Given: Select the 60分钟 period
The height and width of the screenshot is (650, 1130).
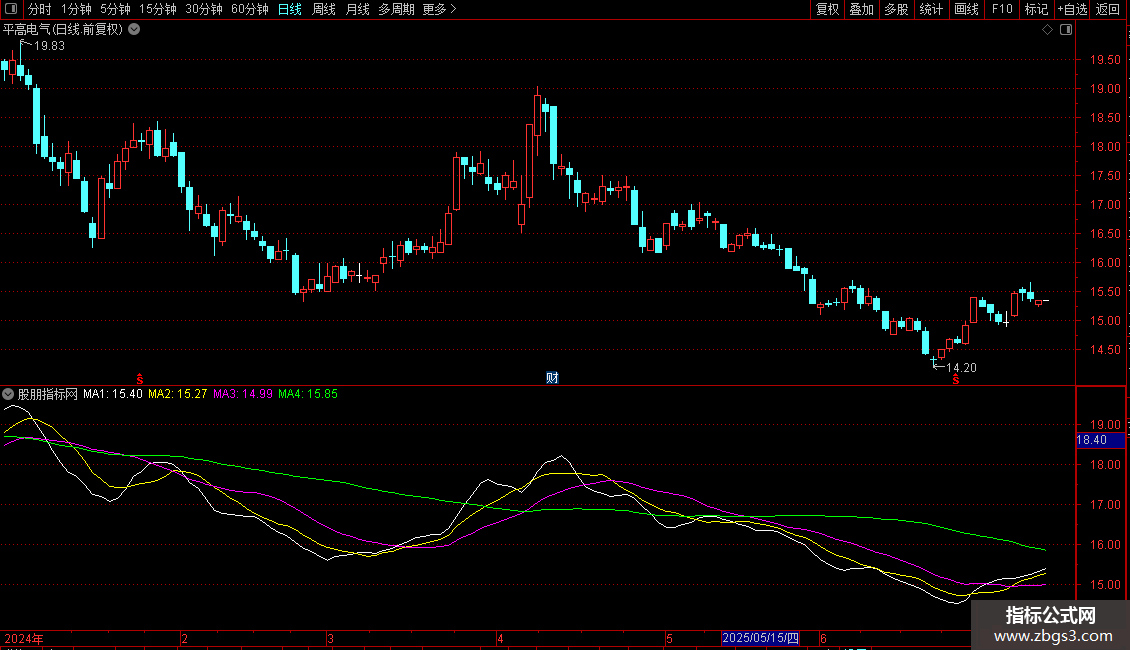Looking at the screenshot, I should [249, 9].
